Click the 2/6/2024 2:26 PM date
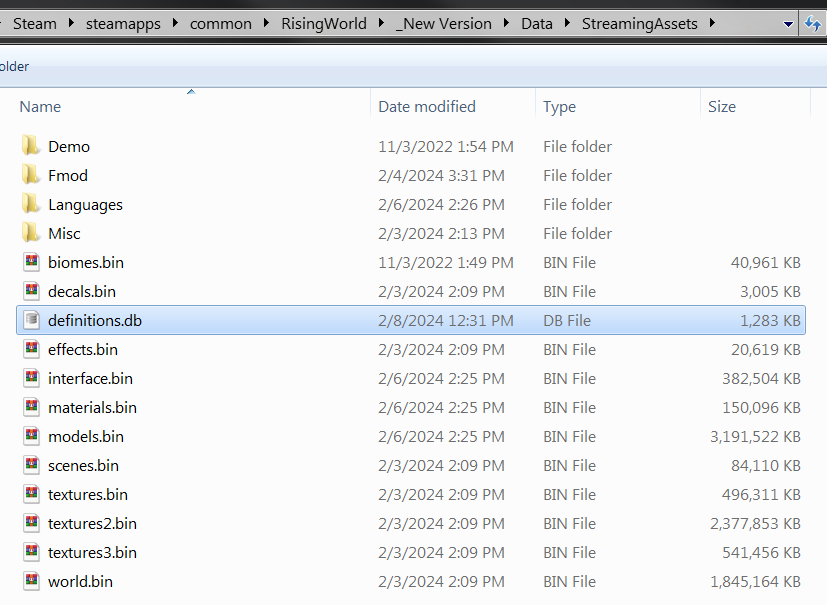This screenshot has height=605, width=827. point(441,204)
